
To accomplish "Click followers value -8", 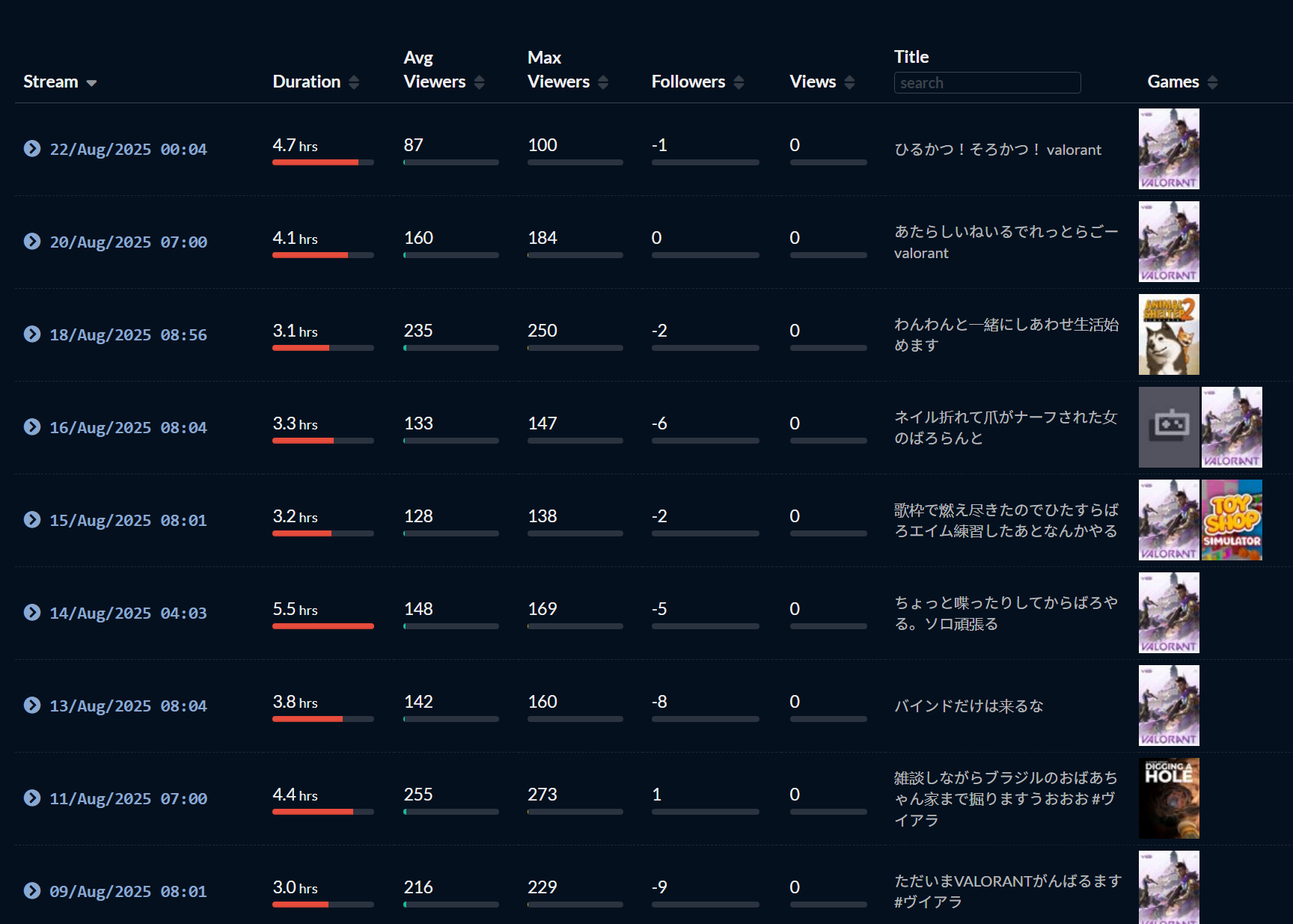I will (659, 702).
